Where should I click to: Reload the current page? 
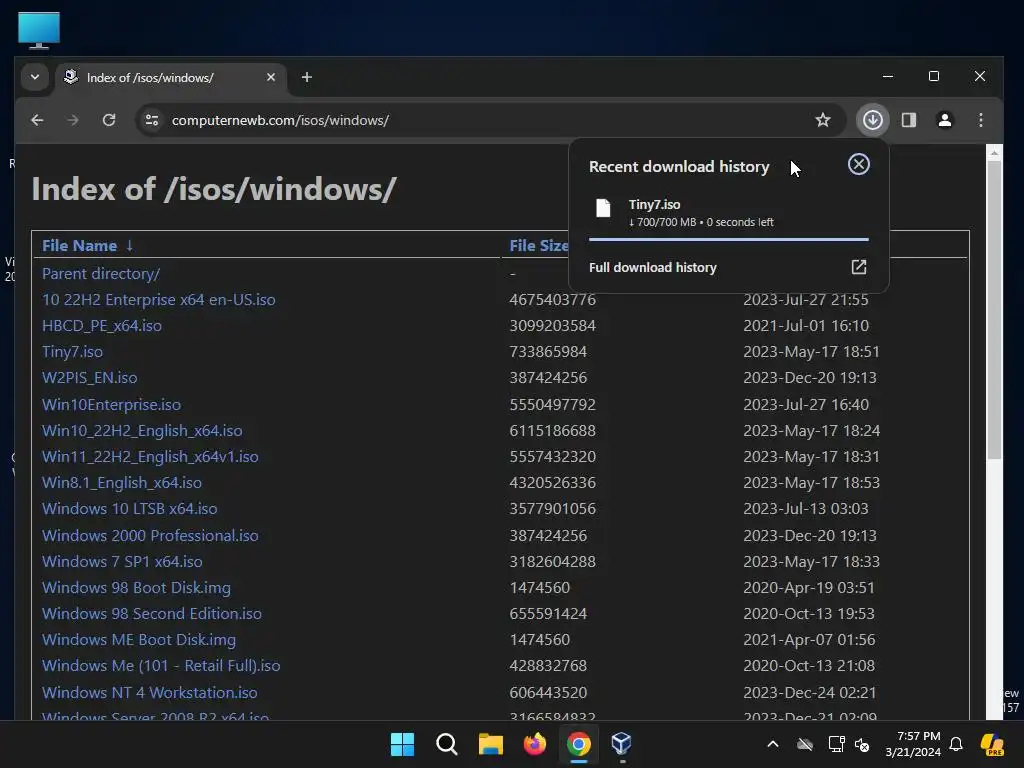109,120
